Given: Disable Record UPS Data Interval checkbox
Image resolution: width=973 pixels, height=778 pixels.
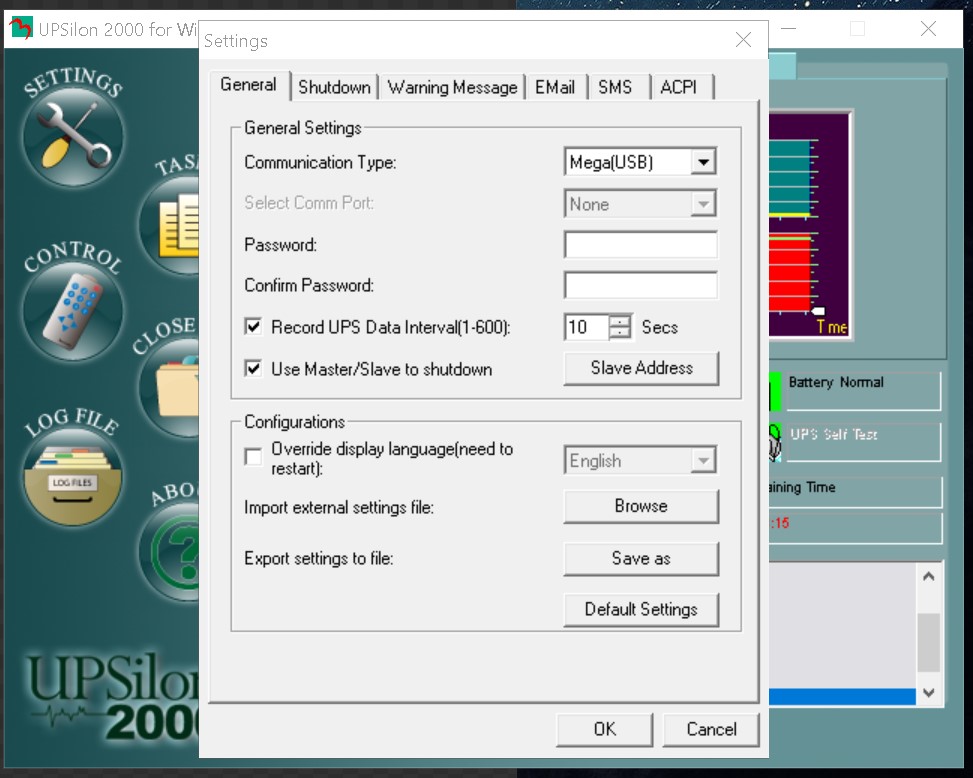Looking at the screenshot, I should 254,327.
